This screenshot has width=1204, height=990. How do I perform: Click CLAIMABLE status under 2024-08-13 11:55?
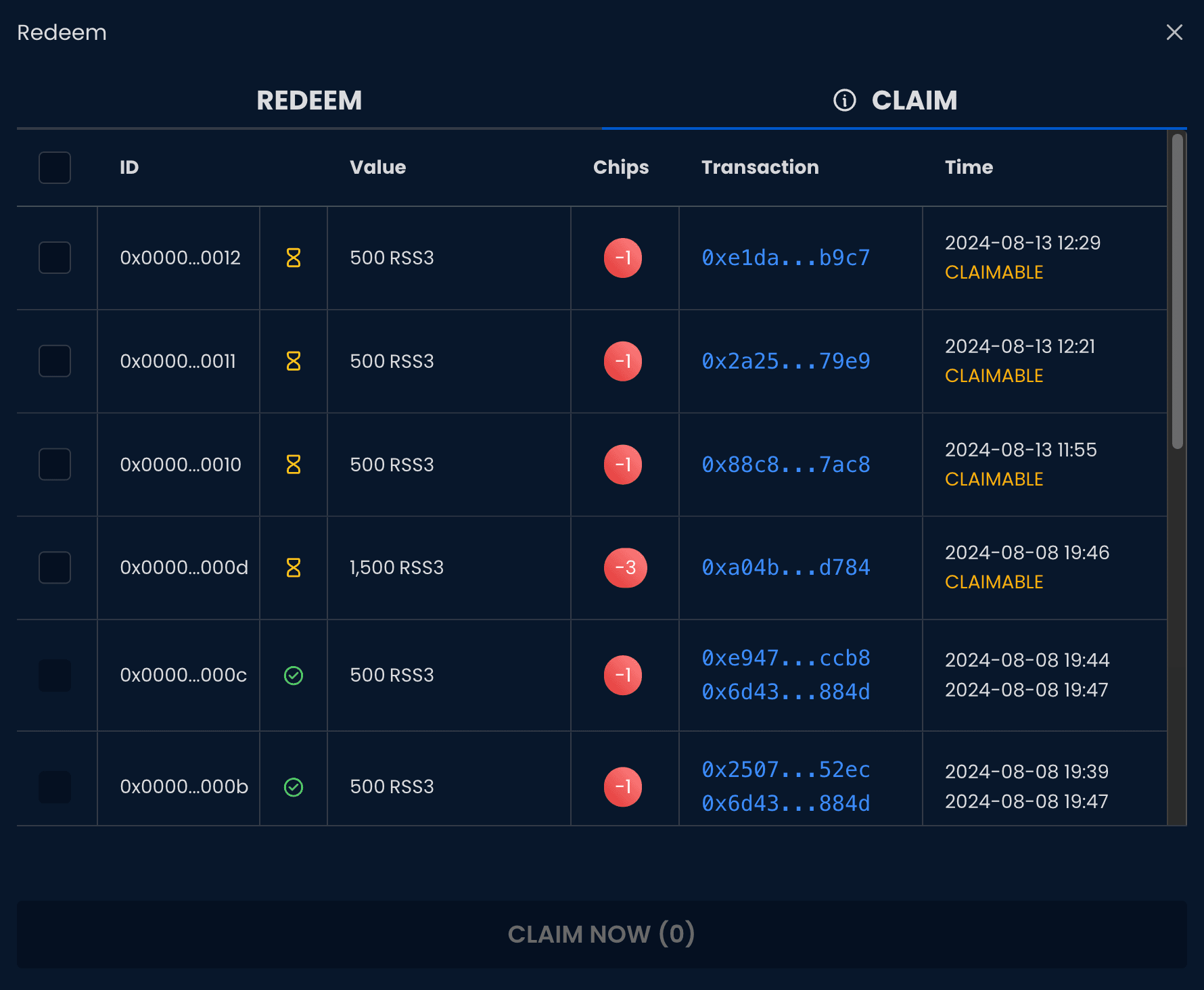click(994, 479)
